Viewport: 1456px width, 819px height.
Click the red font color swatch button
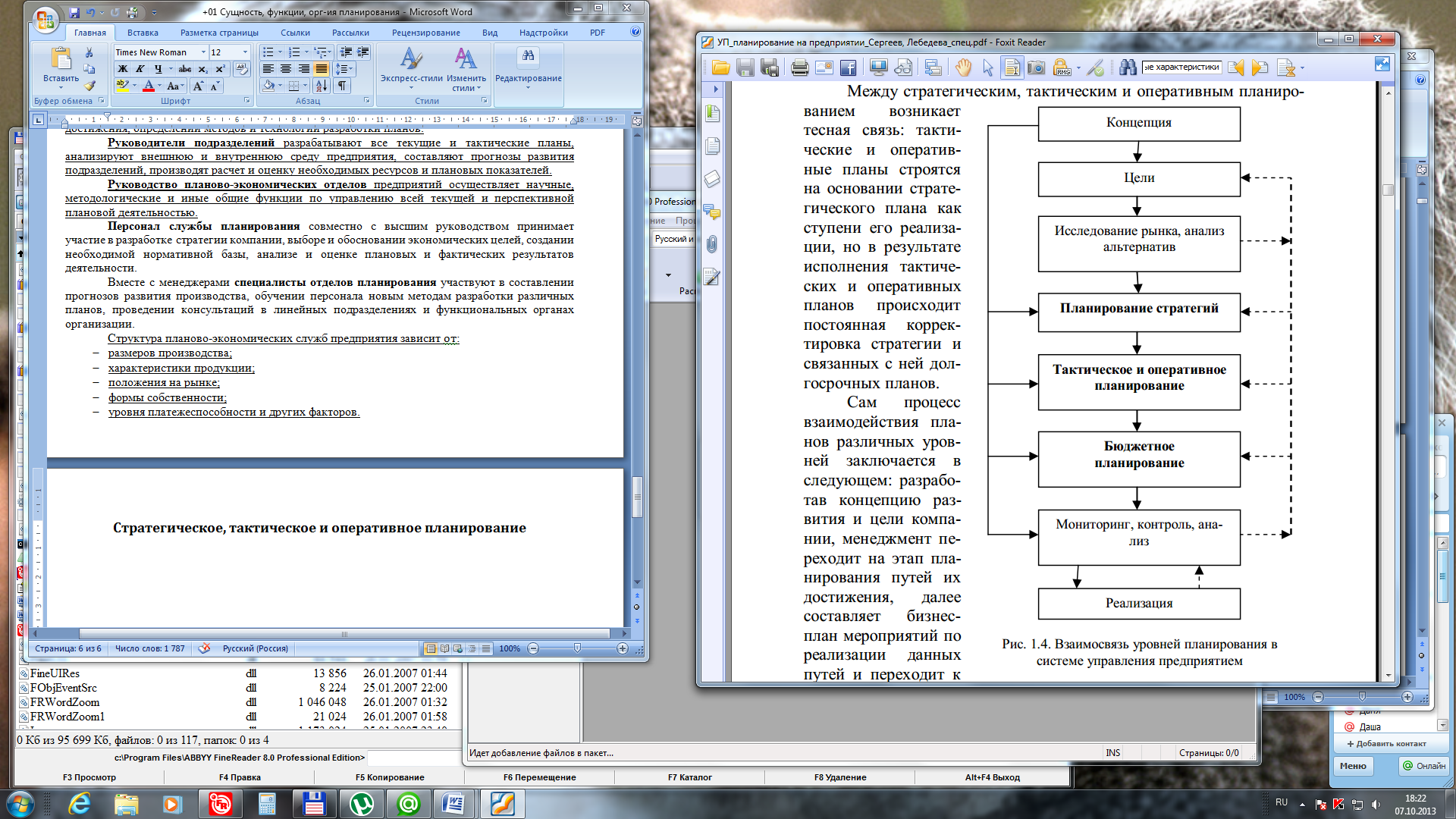149,86
